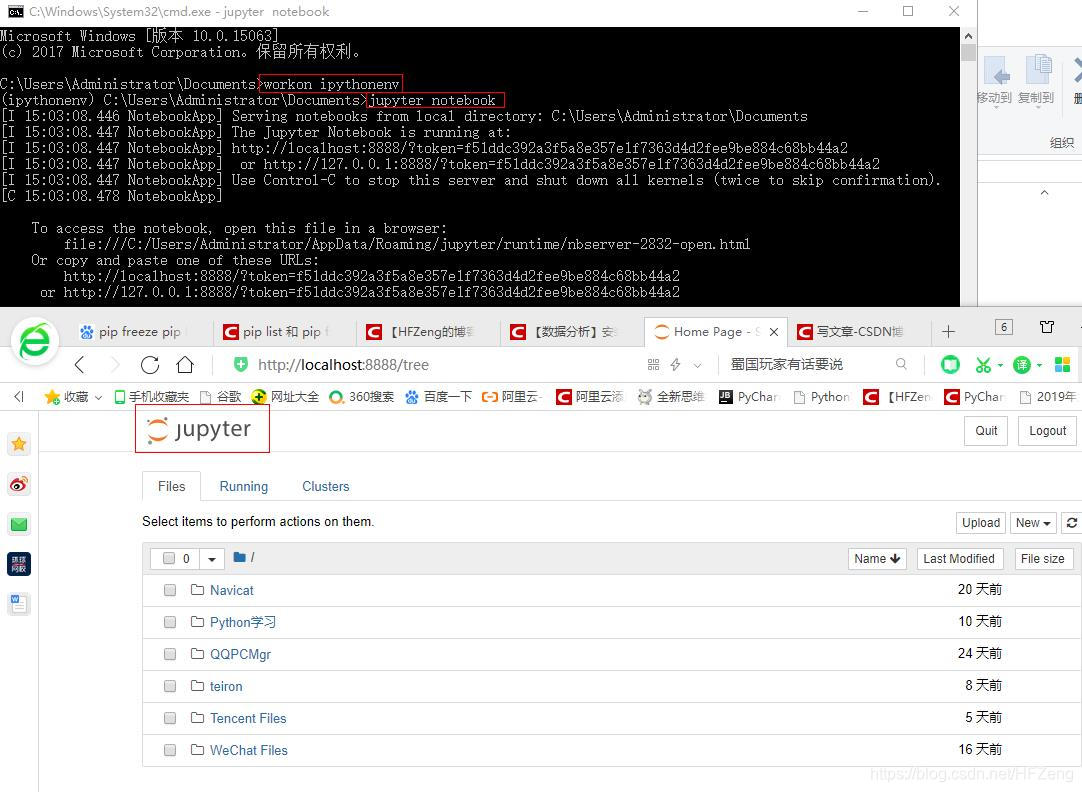This screenshot has width=1082, height=792.
Task: Click the 360 browser logo icon
Action: (35, 341)
